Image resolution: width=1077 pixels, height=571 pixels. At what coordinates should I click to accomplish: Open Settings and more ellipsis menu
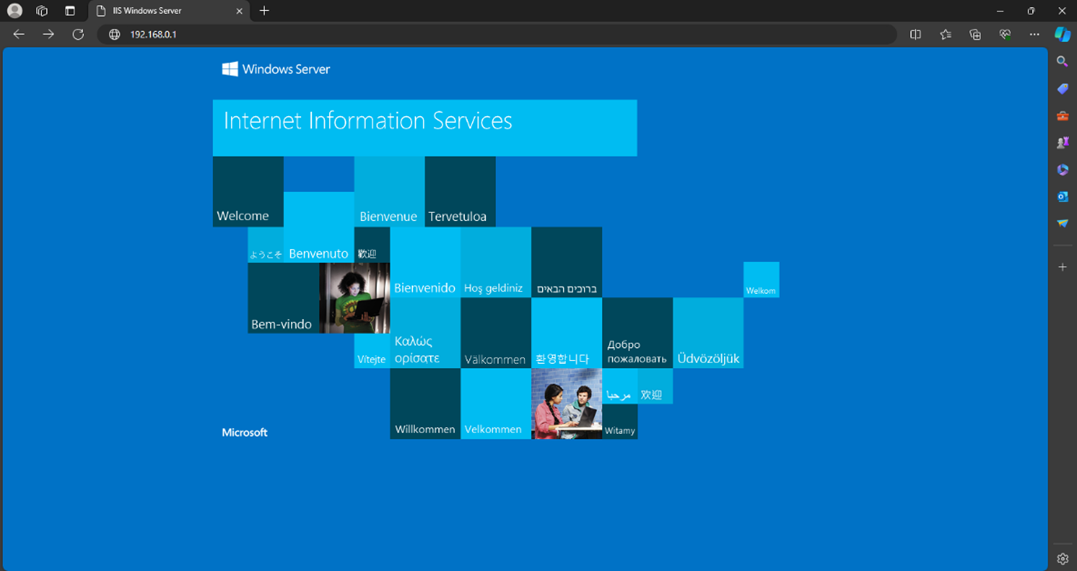[1034, 34]
